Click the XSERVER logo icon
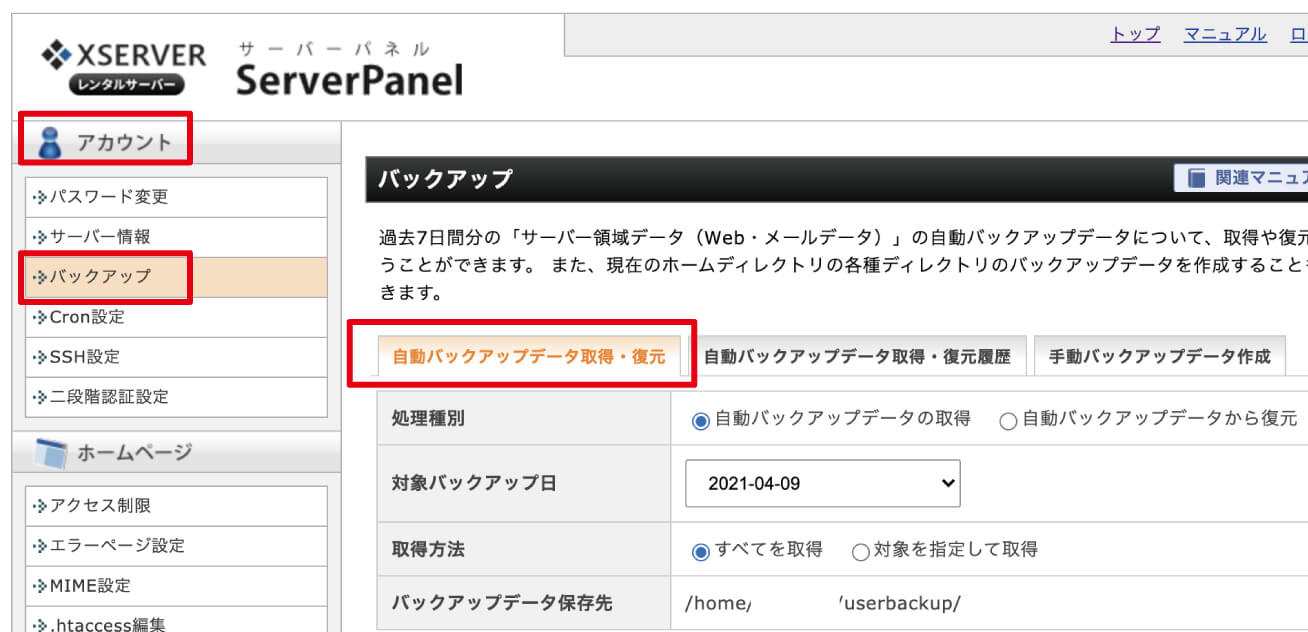 tap(55, 55)
